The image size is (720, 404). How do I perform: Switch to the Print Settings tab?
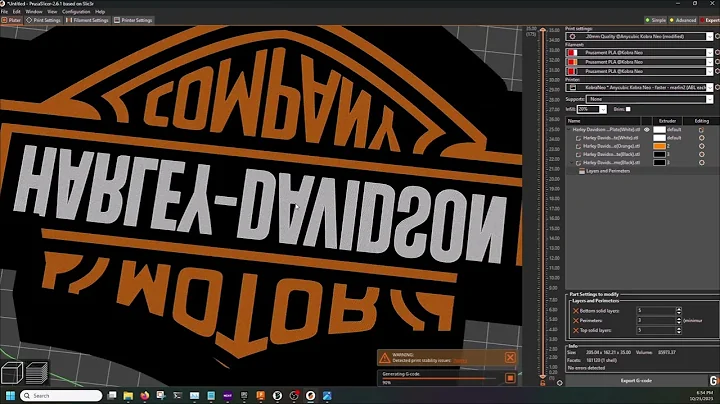pyautogui.click(x=43, y=20)
